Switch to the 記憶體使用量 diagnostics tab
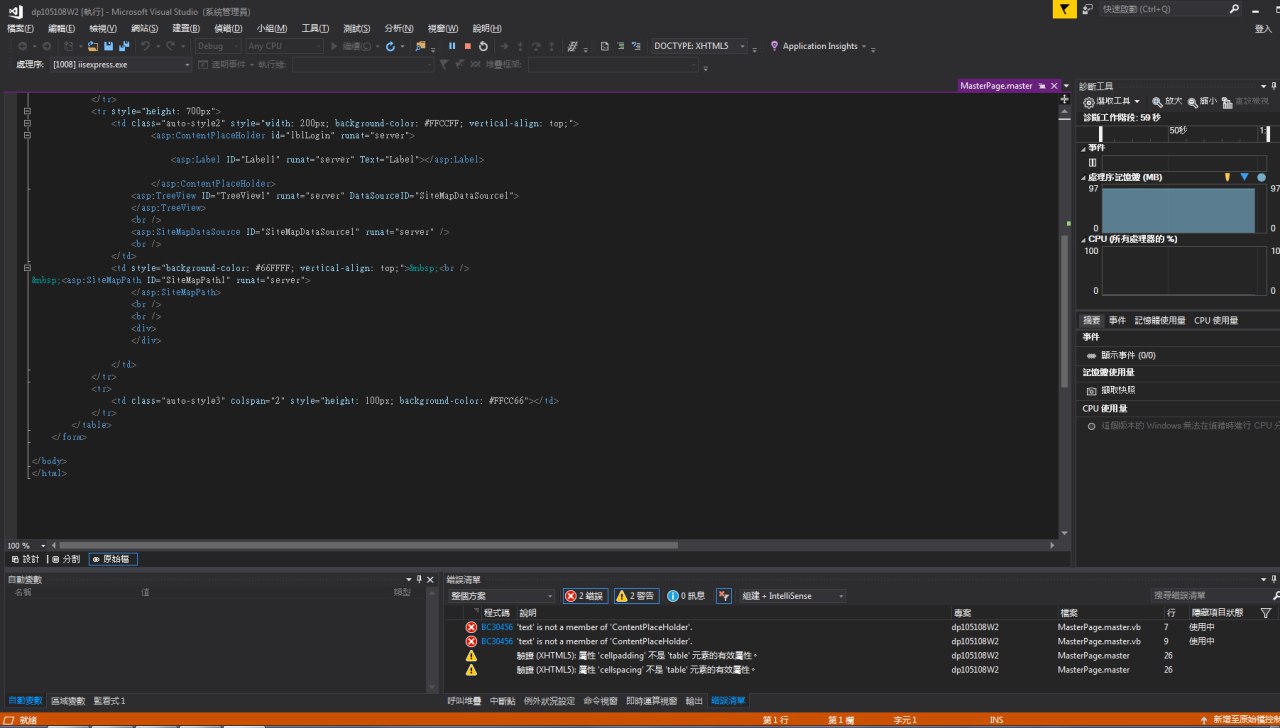This screenshot has width=1280, height=728. pos(1160,320)
